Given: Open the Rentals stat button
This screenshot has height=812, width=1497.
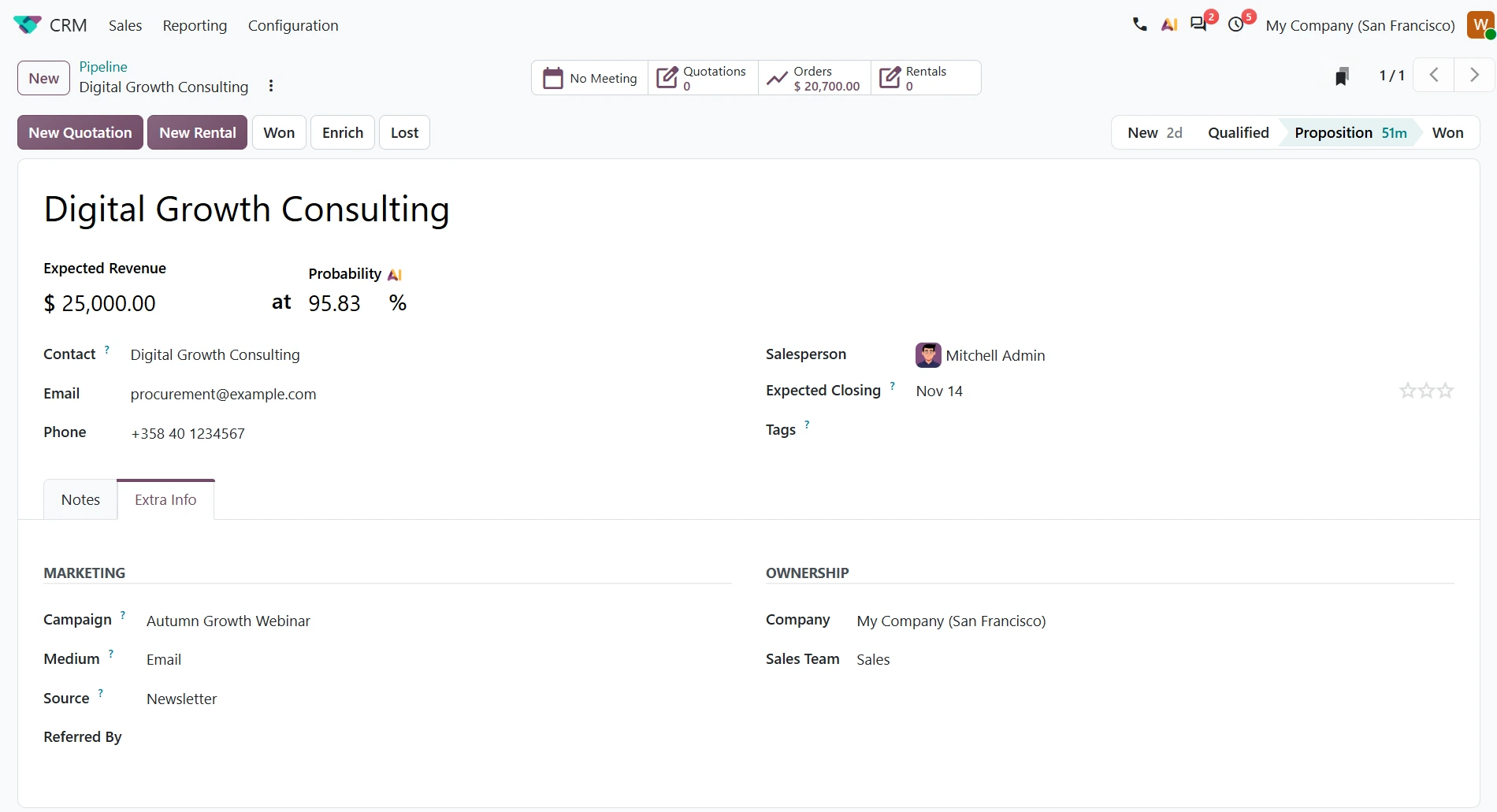Looking at the screenshot, I should [926, 78].
